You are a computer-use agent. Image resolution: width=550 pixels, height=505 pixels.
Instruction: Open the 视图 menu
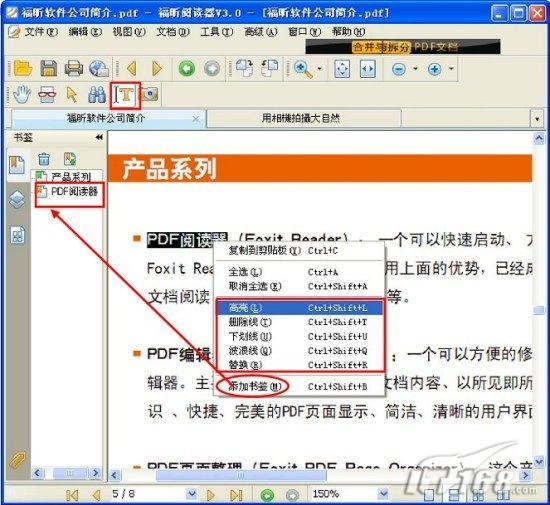129,32
